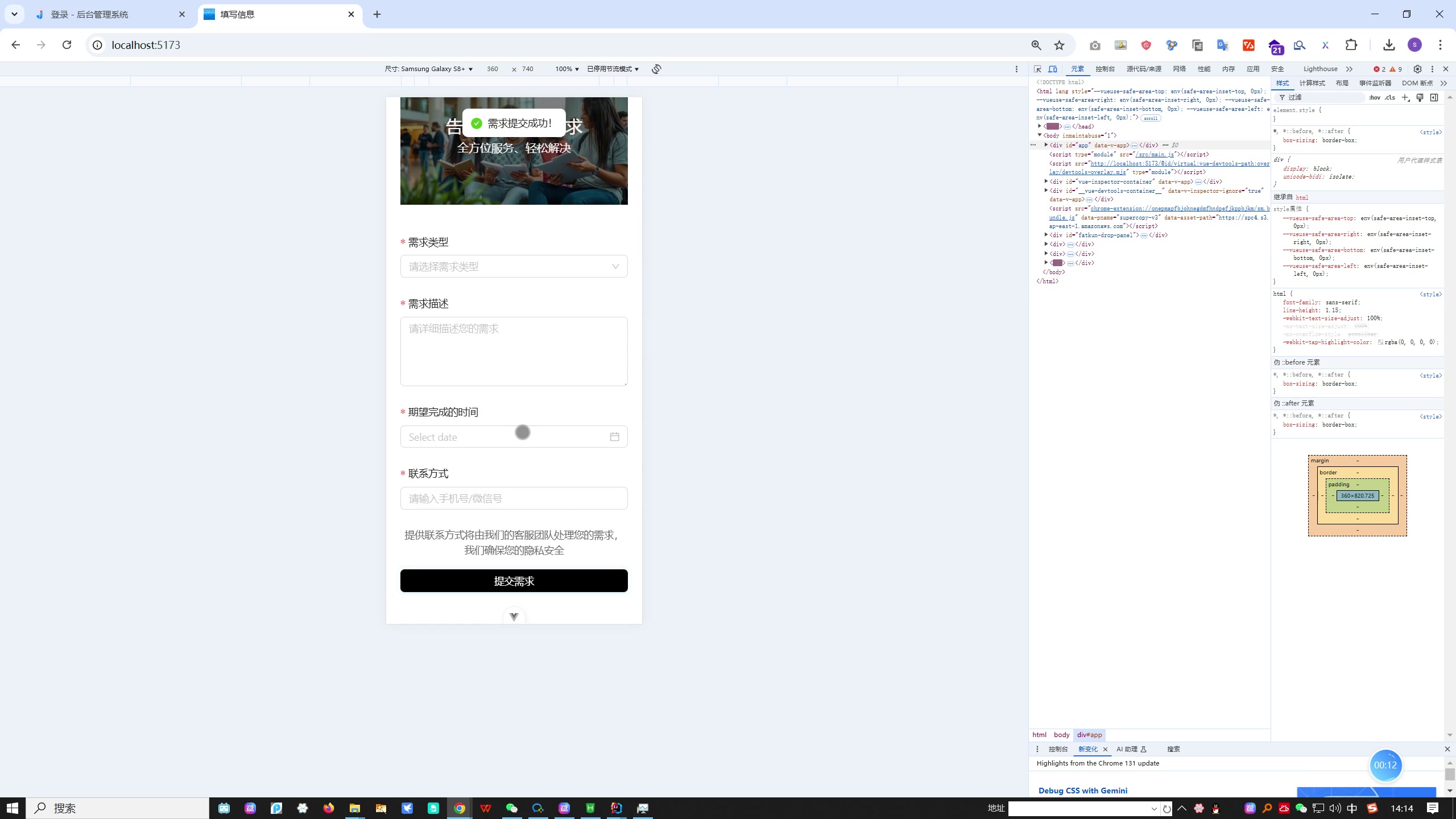Viewport: 1456px width, 819px height.
Task: Switch to the 计算样式 styles sub-tab
Action: [x=1312, y=83]
